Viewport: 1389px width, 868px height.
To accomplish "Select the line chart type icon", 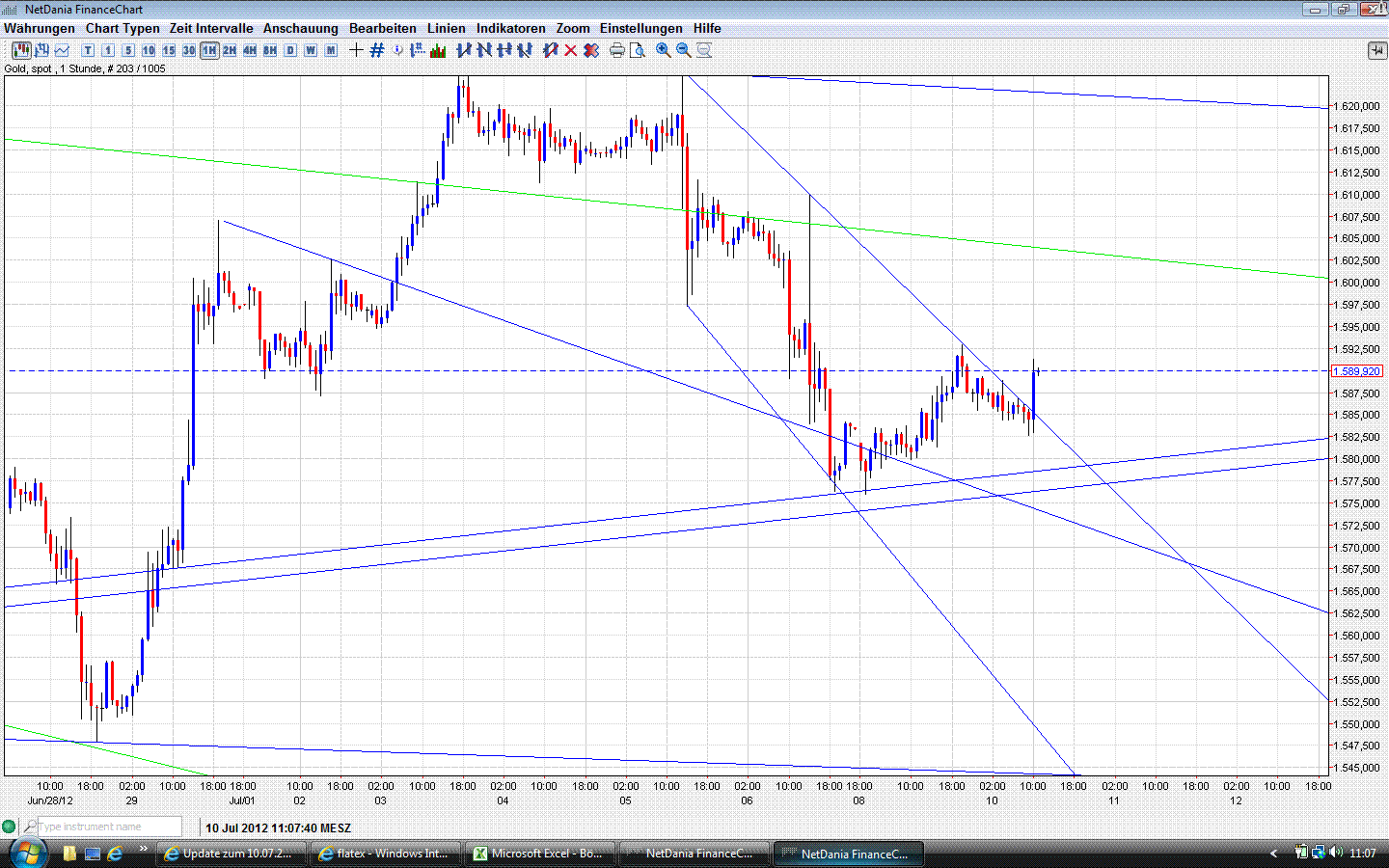I will pos(64,50).
